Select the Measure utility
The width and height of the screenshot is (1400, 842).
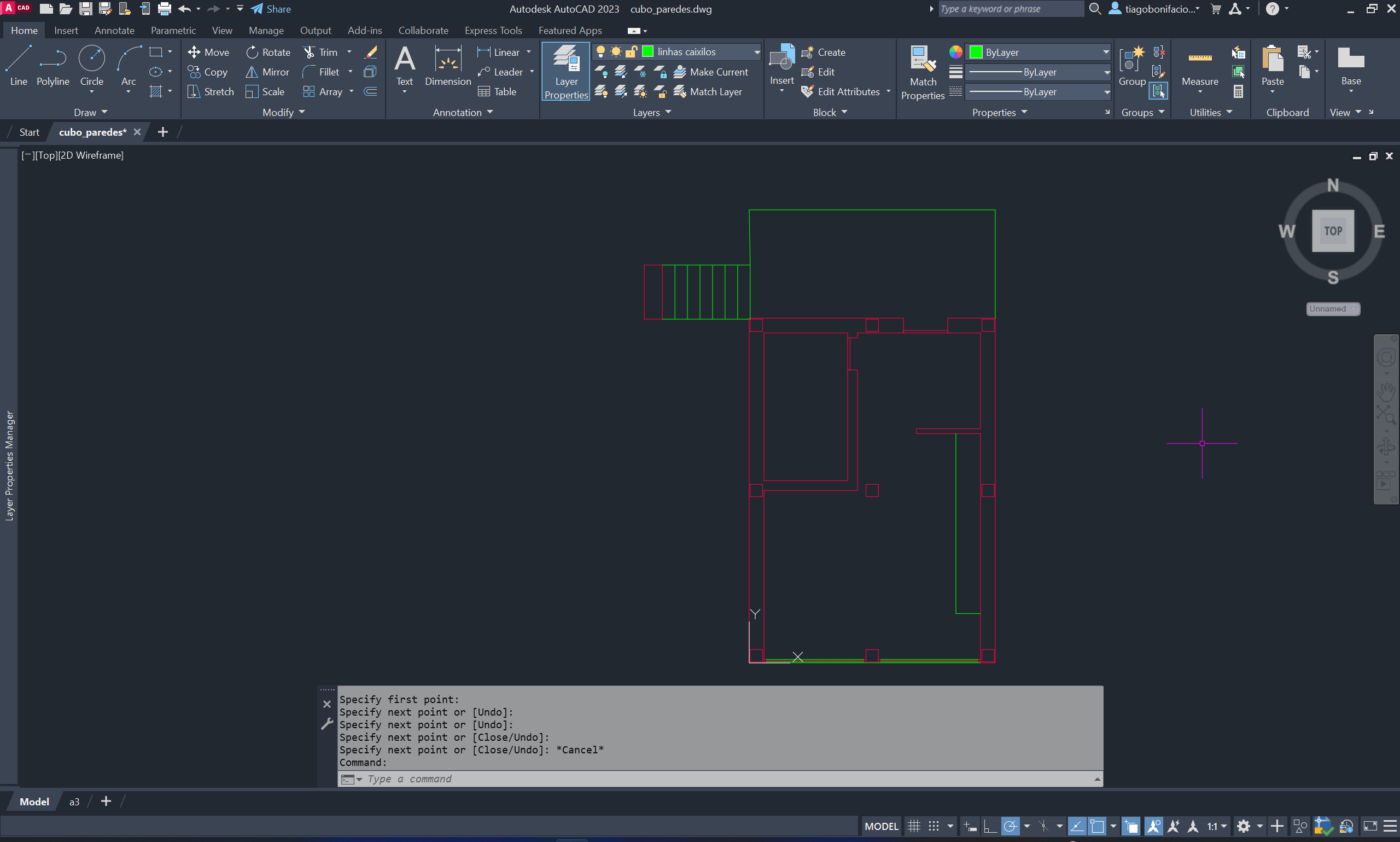[x=1199, y=66]
